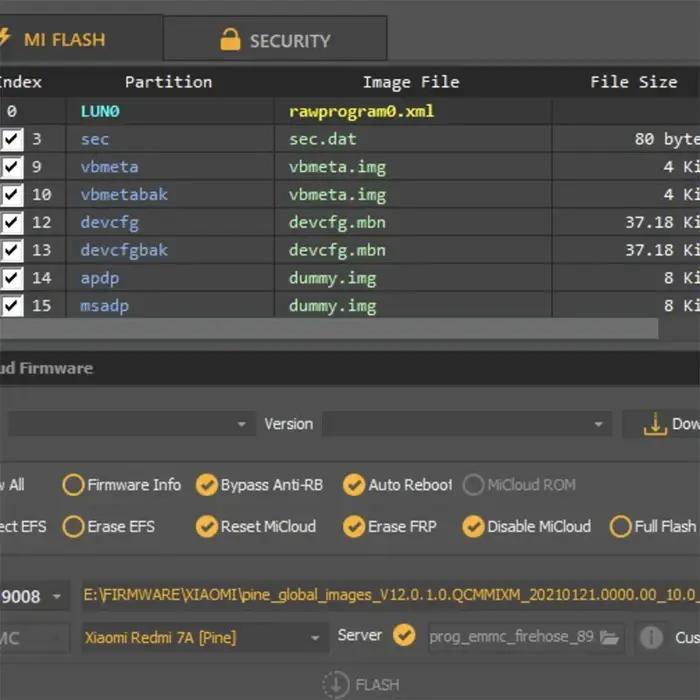The image size is (700, 700).
Task: Click dummy.img in the apdp row
Action: [332, 278]
